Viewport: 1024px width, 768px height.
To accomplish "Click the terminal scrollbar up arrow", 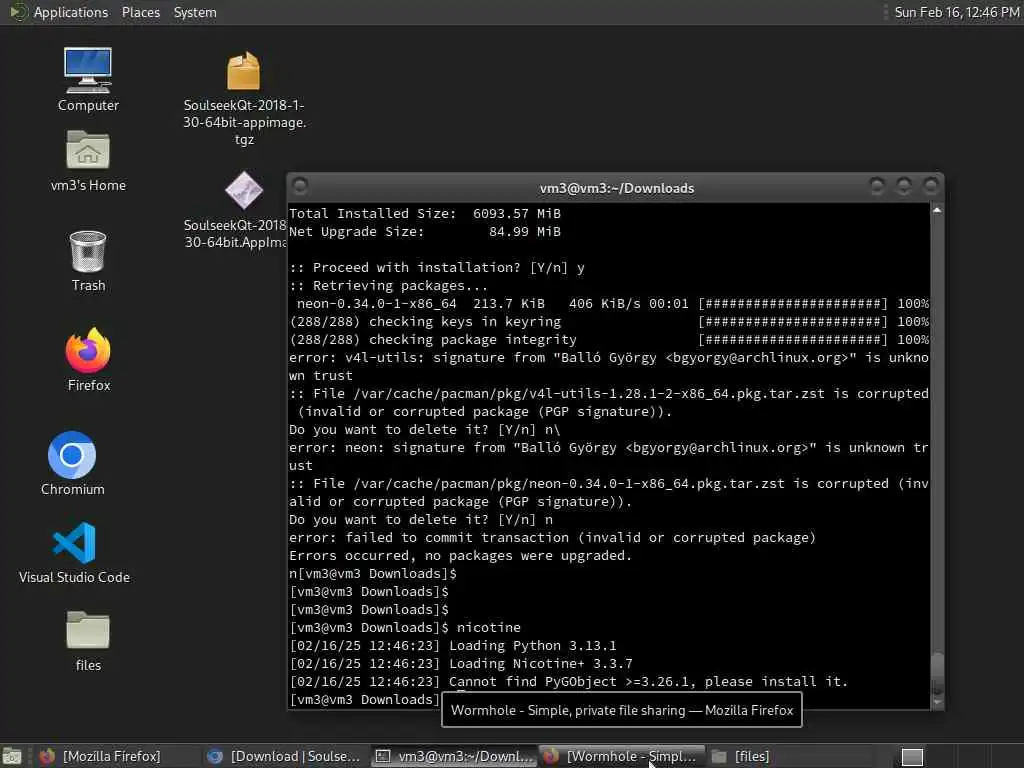I will tap(937, 210).
